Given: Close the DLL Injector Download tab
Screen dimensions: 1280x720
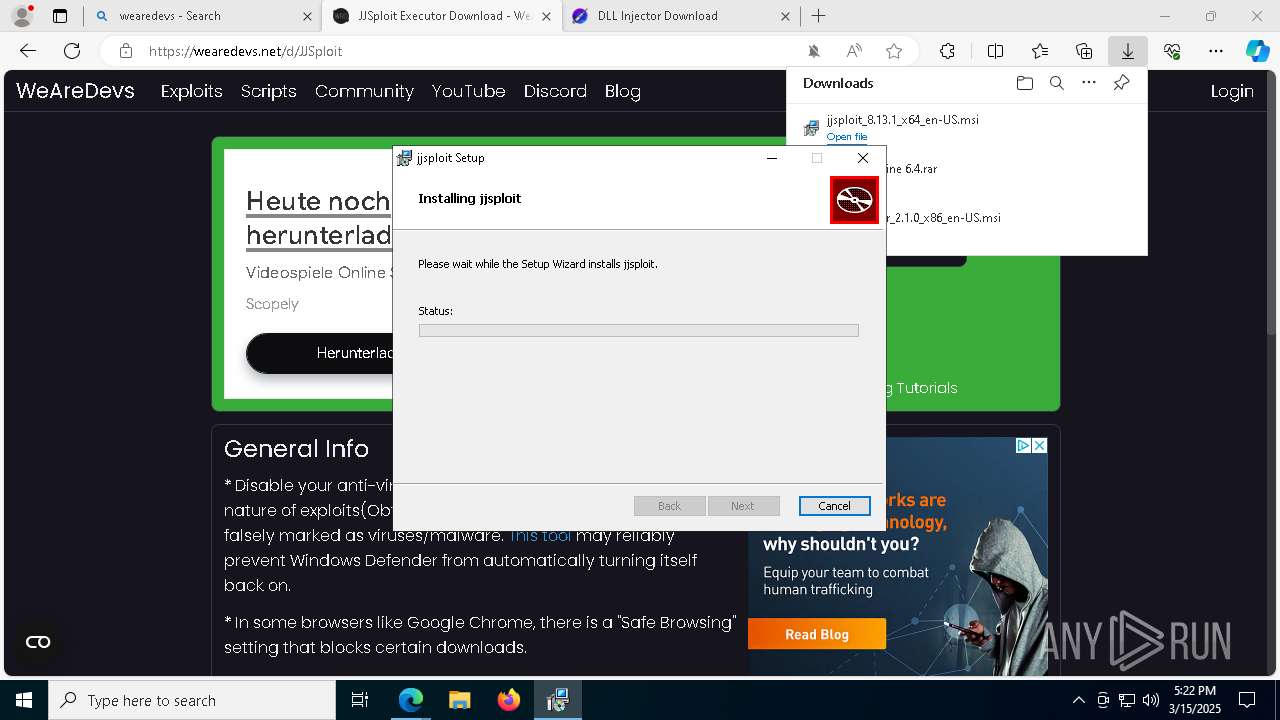Looking at the screenshot, I should point(785,16).
